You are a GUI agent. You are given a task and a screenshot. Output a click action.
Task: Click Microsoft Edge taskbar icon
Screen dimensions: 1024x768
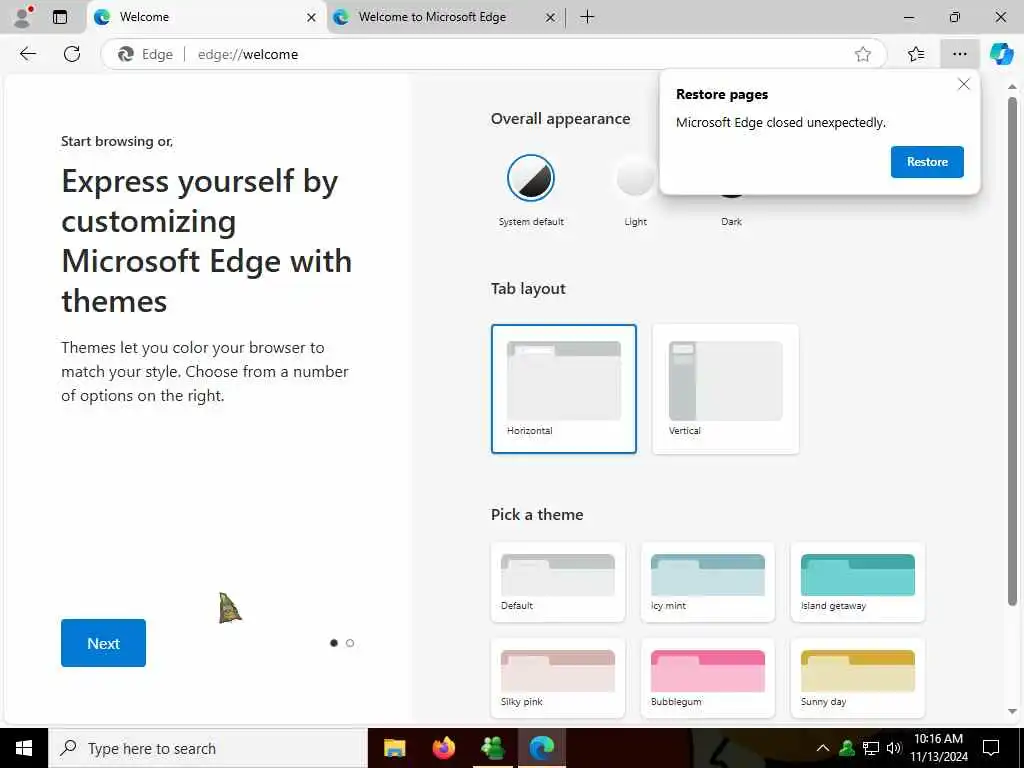541,748
